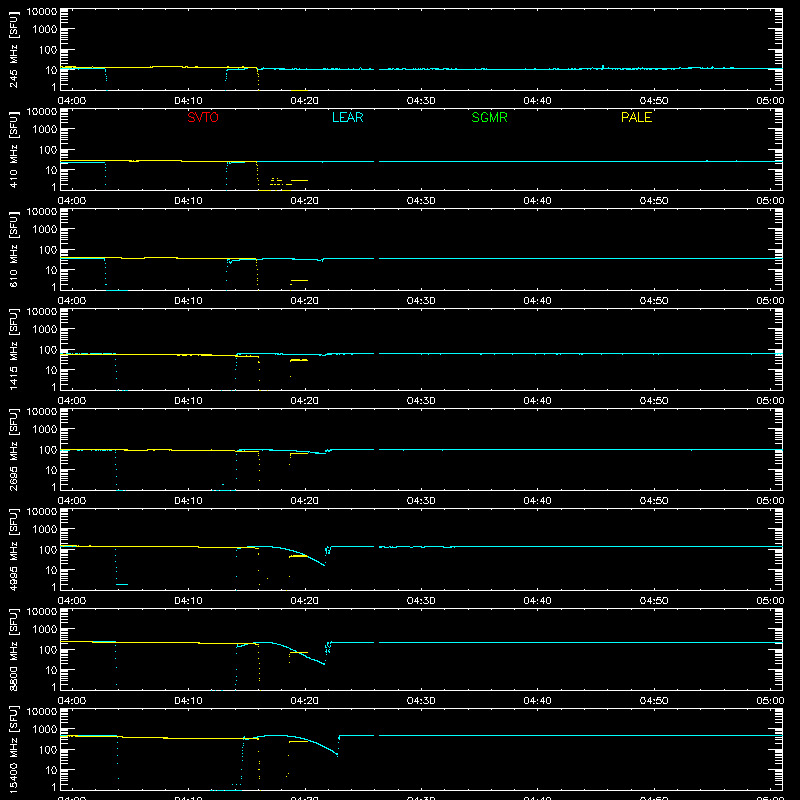Click the 1000 y-axis label of the 2695 MHz panel

pos(45,429)
